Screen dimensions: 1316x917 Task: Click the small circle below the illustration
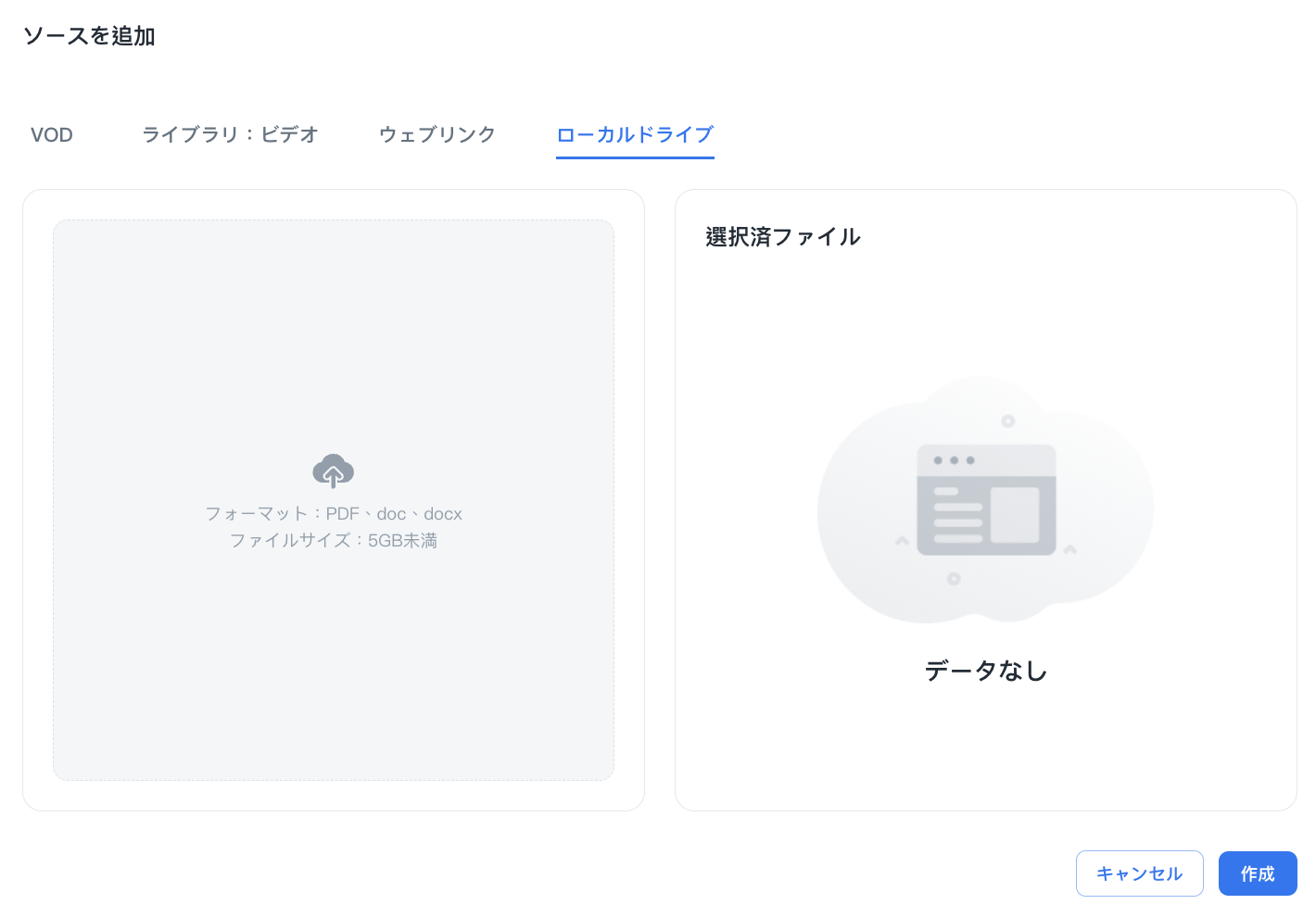click(954, 579)
